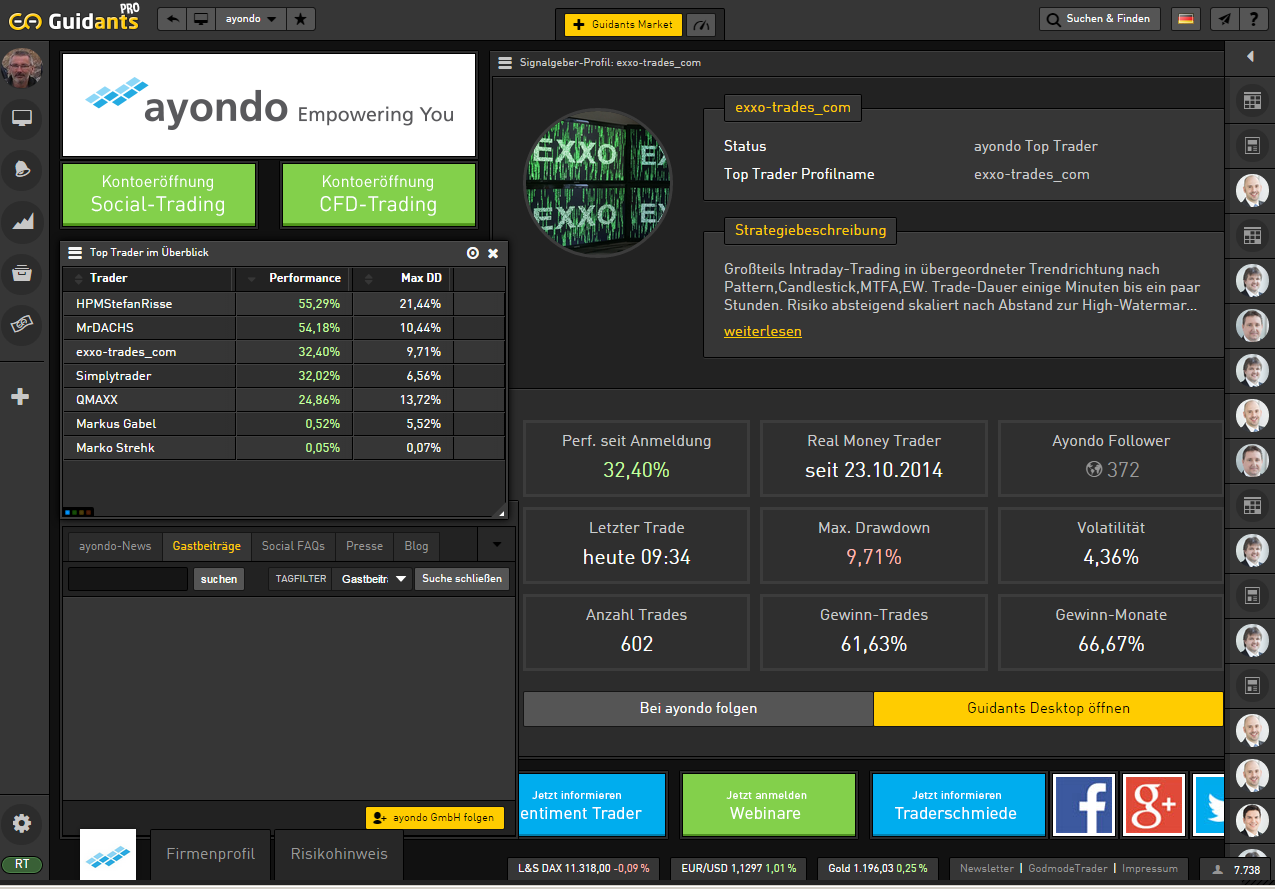The height and width of the screenshot is (889, 1275).
Task: Select the German flag language switcher
Action: click(1185, 19)
